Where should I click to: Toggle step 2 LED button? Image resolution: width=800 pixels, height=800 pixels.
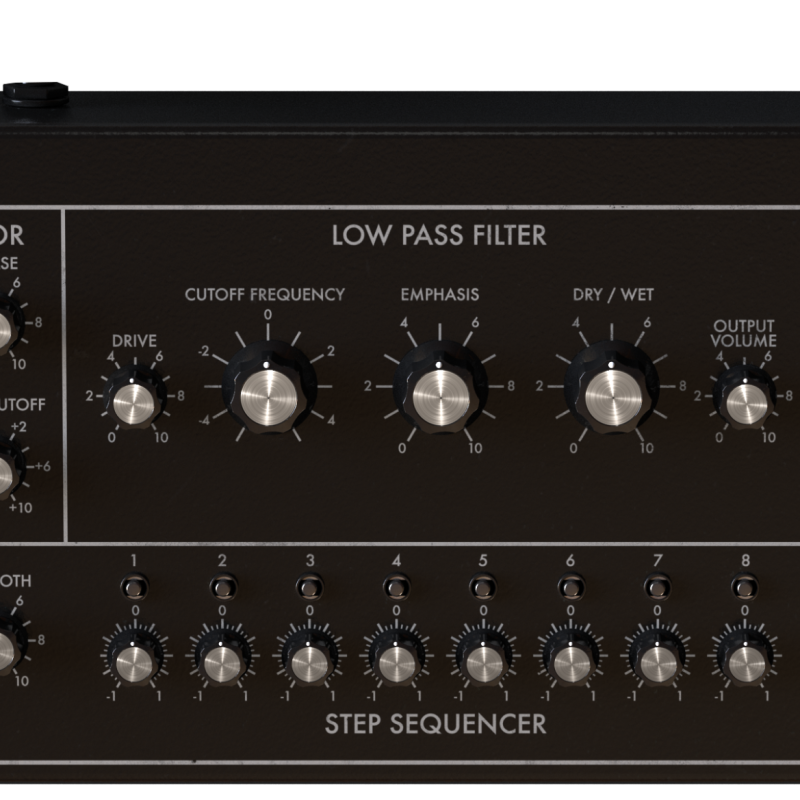coord(222,588)
